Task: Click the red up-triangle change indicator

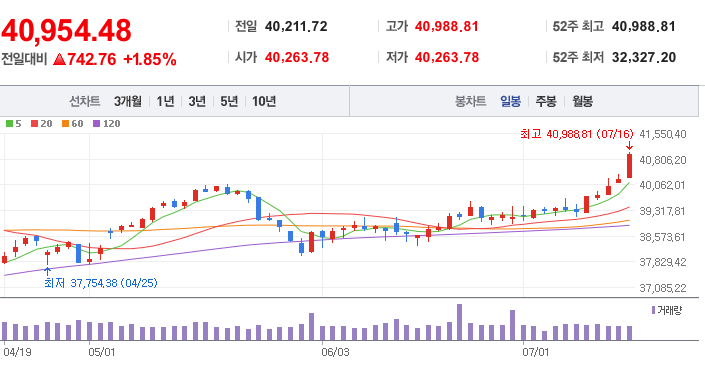Action: 59,59
